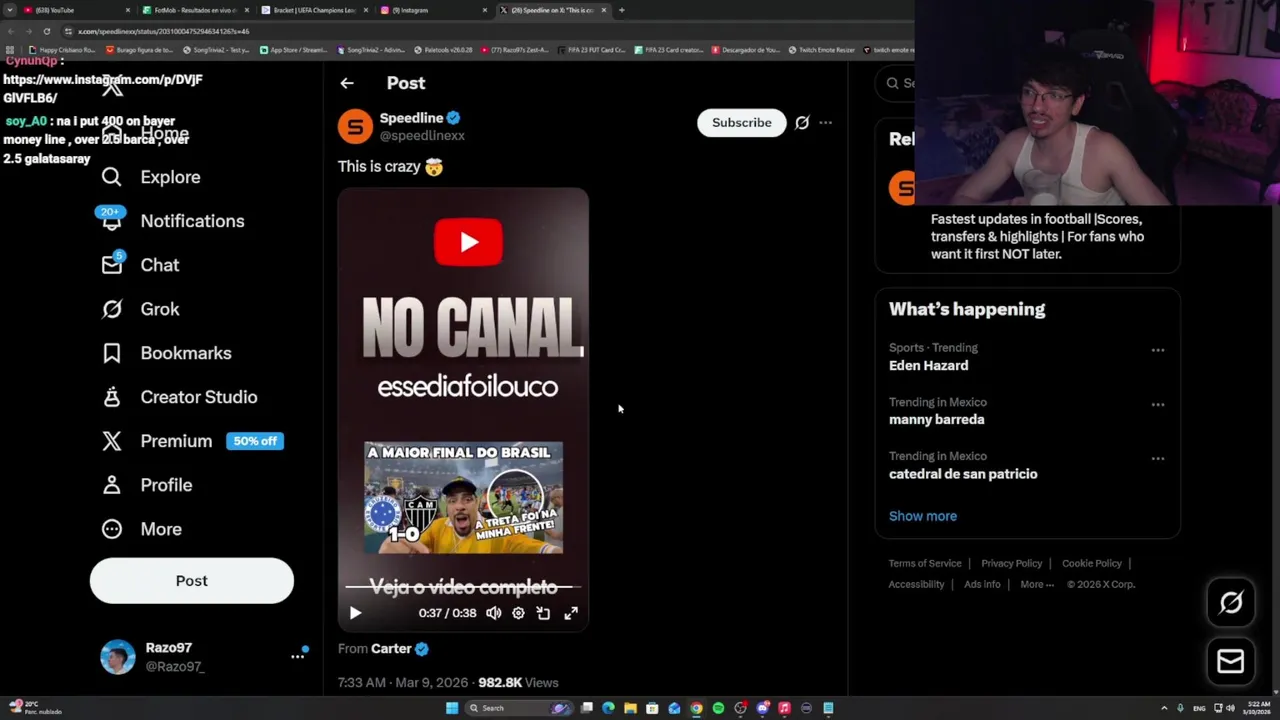The width and height of the screenshot is (1280, 720).
Task: Open options for manny barreda trend
Action: pyautogui.click(x=1158, y=404)
